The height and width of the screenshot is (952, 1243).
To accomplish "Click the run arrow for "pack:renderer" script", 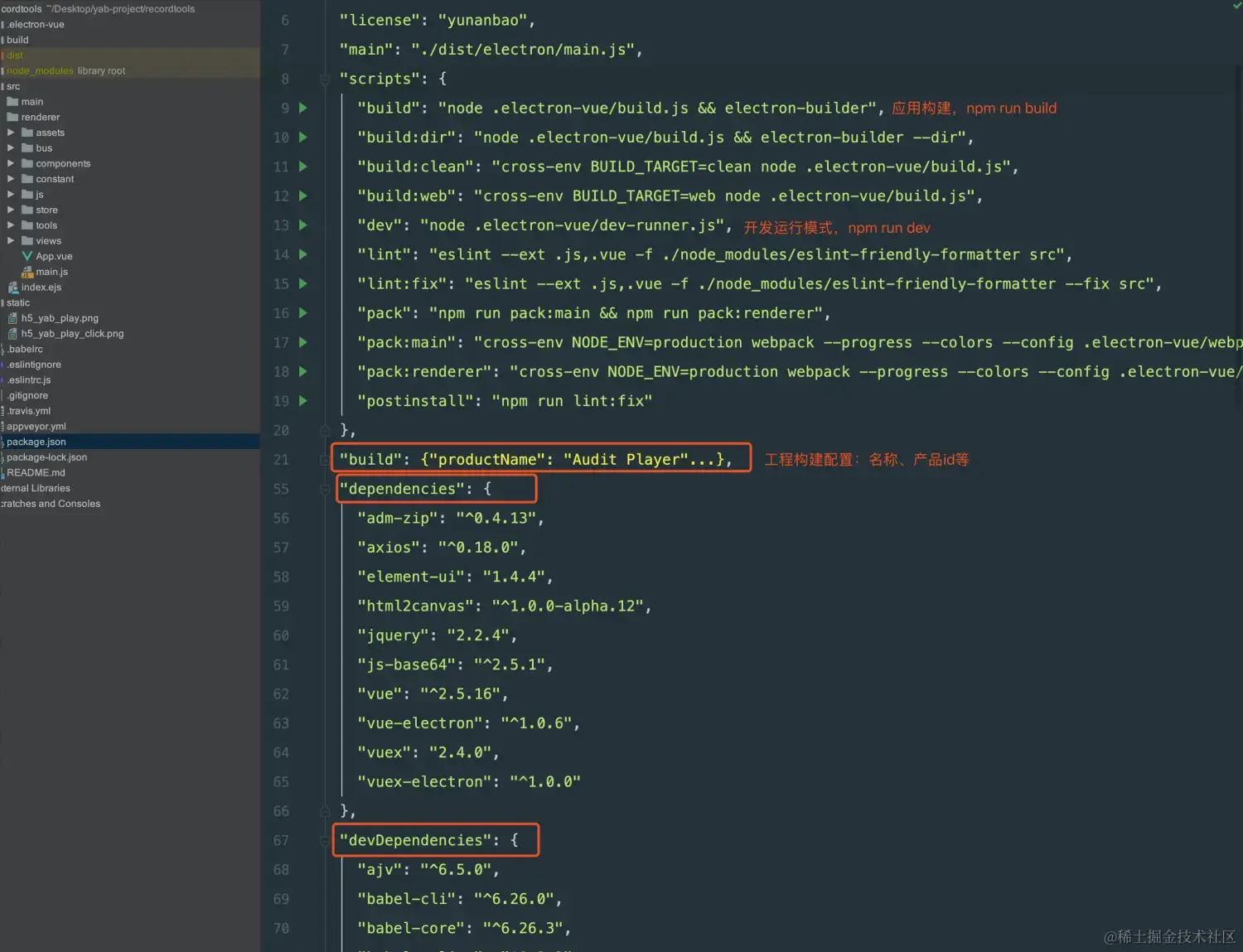I will coord(302,371).
